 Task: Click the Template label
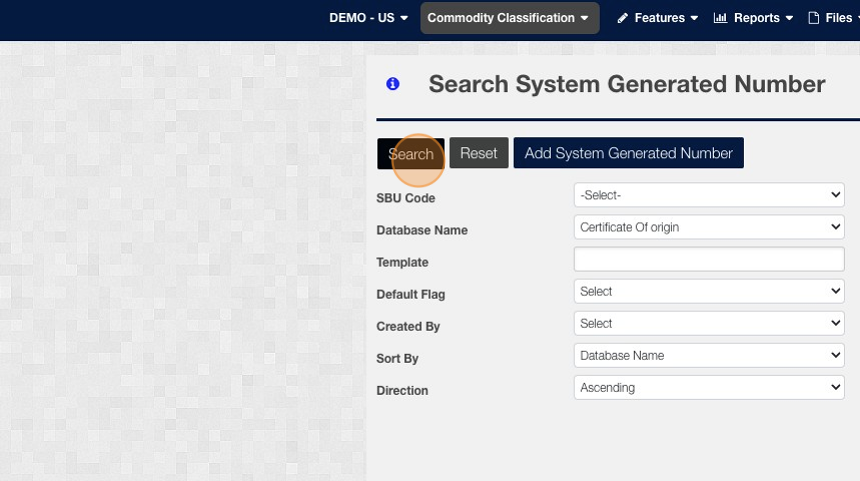pyautogui.click(x=402, y=262)
